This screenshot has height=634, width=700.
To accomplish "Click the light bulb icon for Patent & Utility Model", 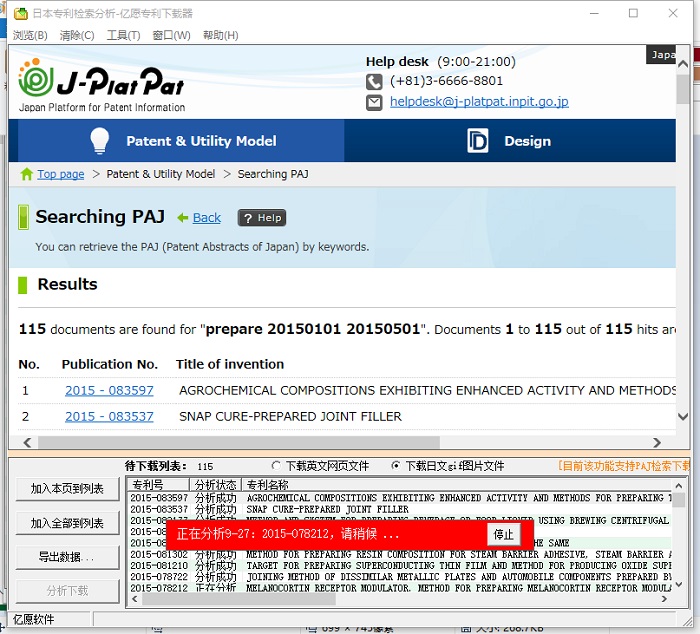I will pyautogui.click(x=100, y=141).
